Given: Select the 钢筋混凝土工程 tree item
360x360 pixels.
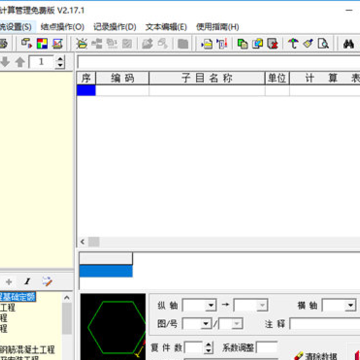Looking at the screenshot, I should tap(27, 350).
